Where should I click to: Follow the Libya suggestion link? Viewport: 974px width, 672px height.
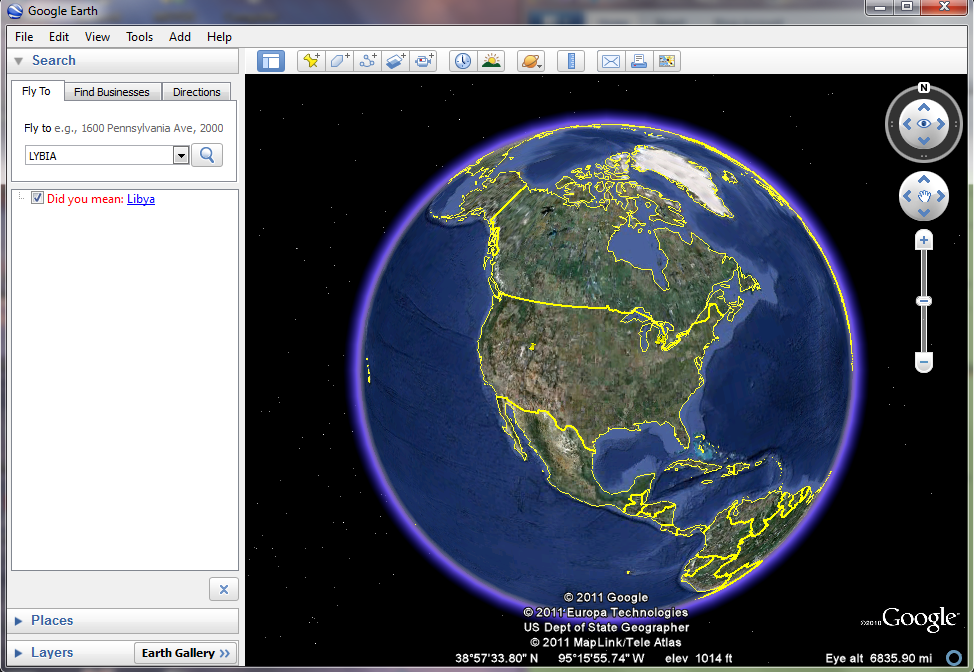click(141, 199)
